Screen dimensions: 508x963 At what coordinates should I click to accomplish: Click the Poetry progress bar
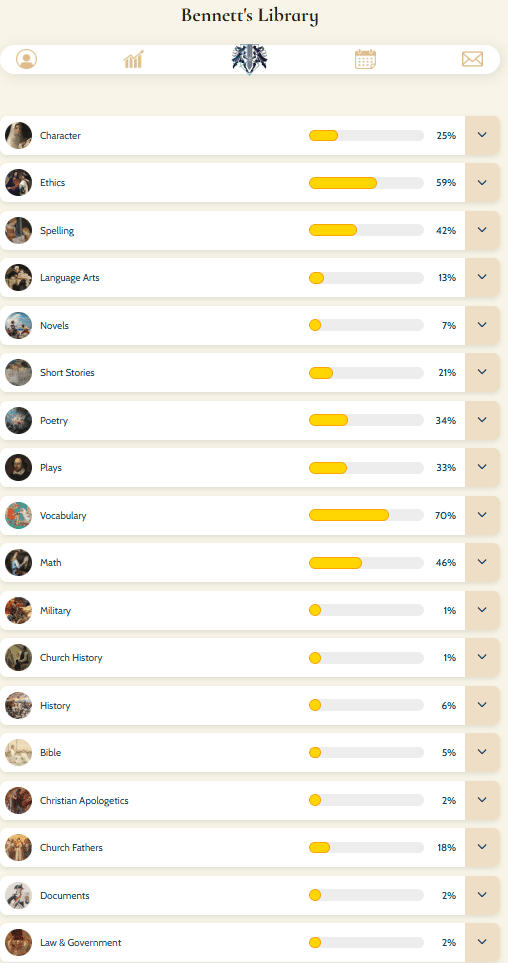tap(366, 420)
